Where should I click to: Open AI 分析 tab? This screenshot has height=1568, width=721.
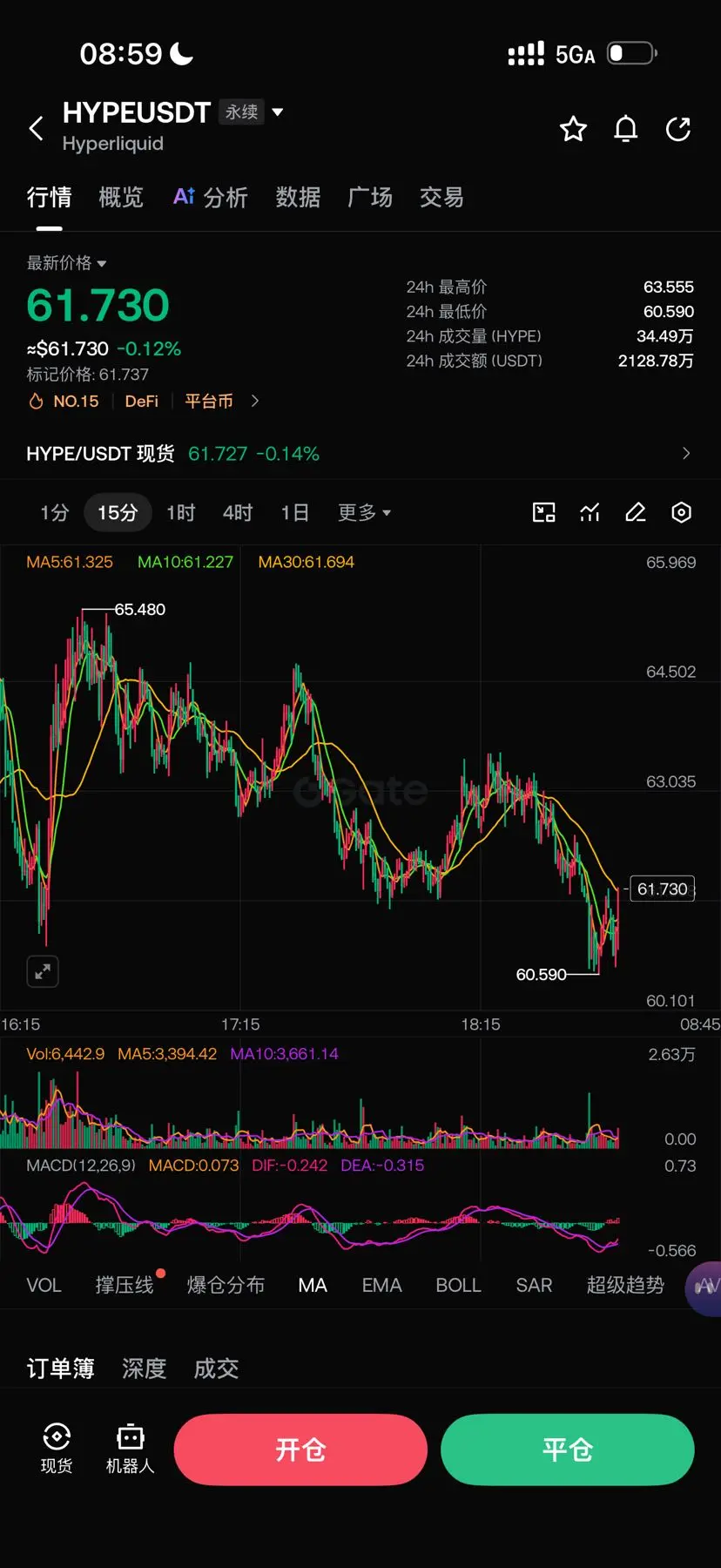coord(210,198)
